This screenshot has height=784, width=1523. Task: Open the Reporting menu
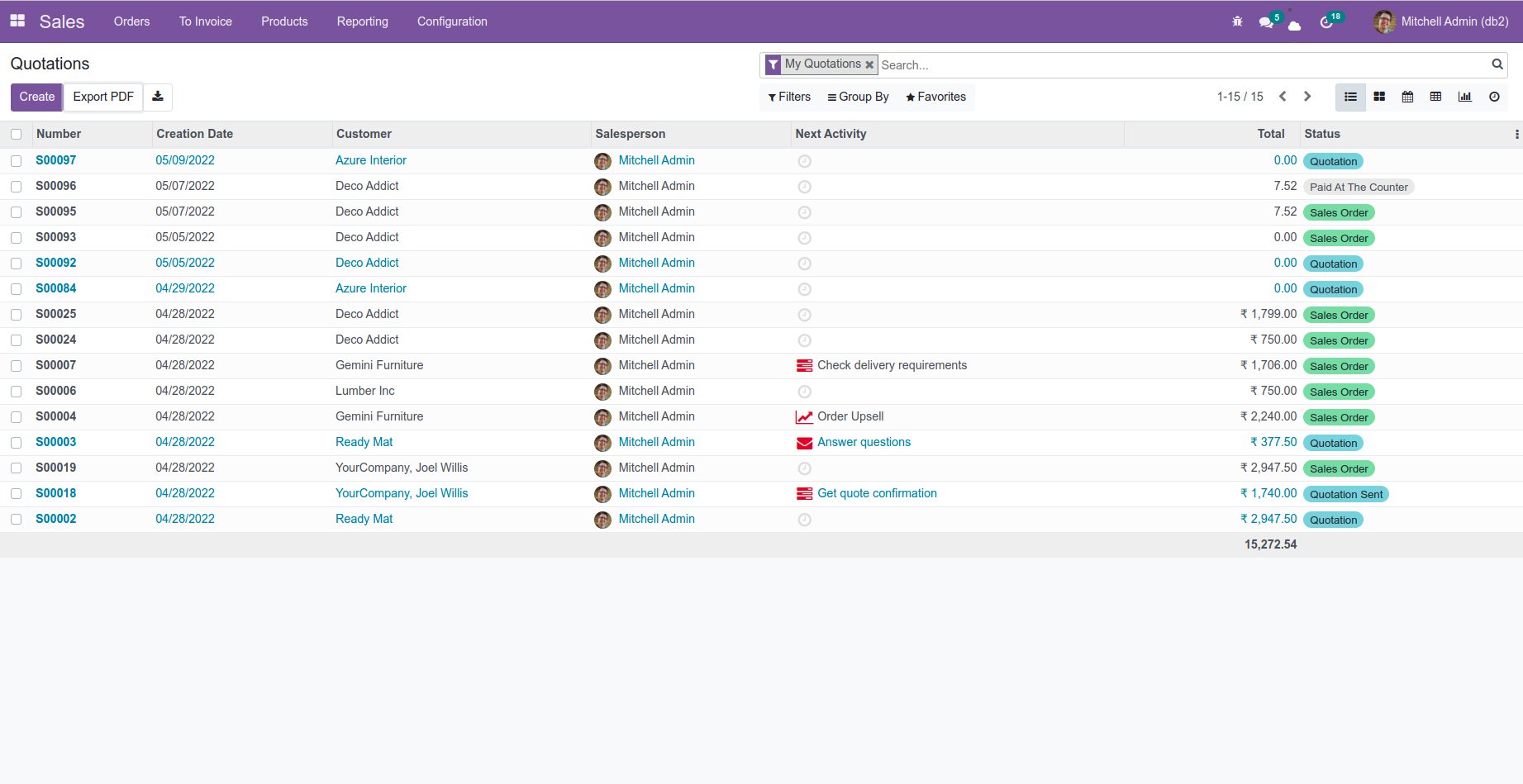coord(362,21)
